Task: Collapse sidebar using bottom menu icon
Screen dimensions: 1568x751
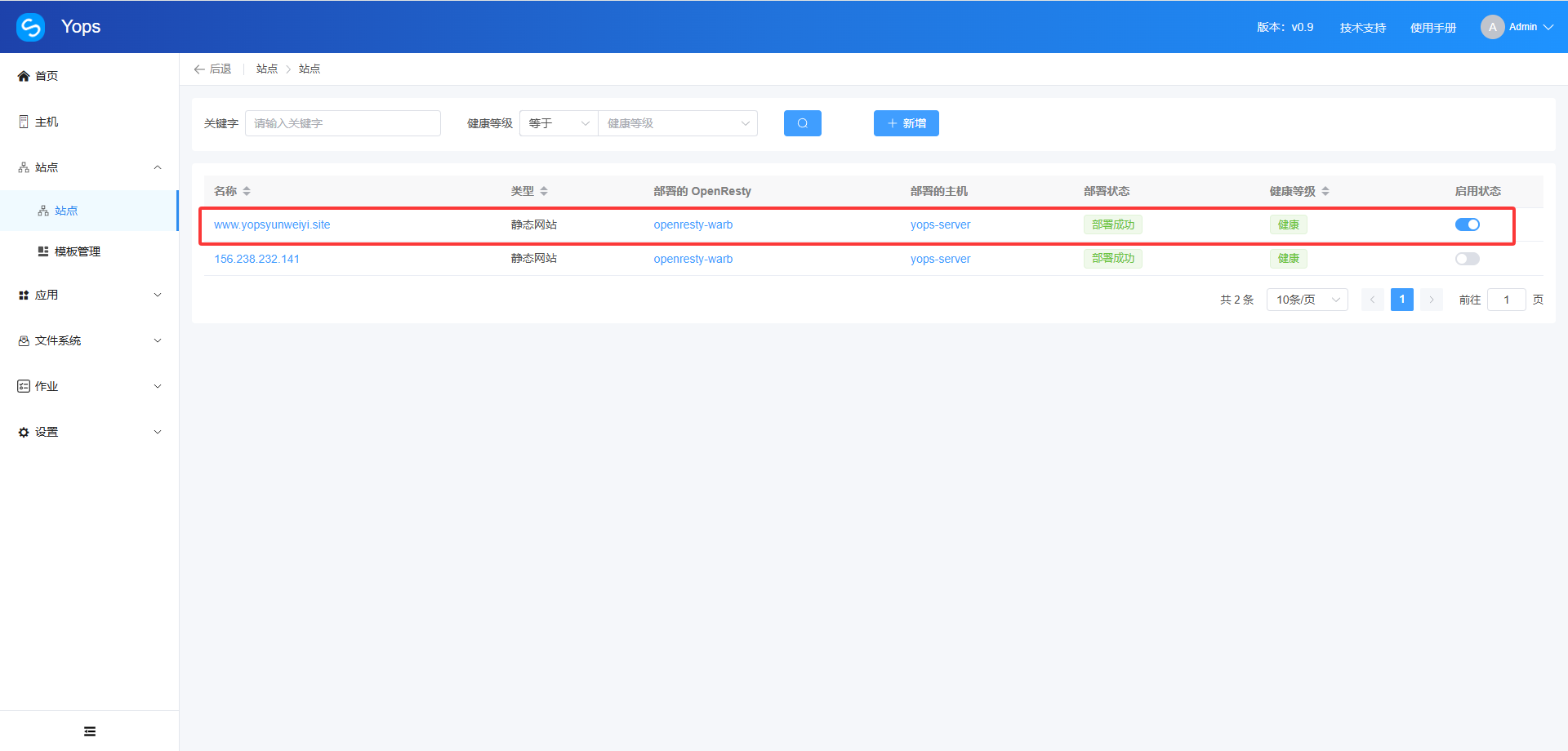Action: point(90,731)
